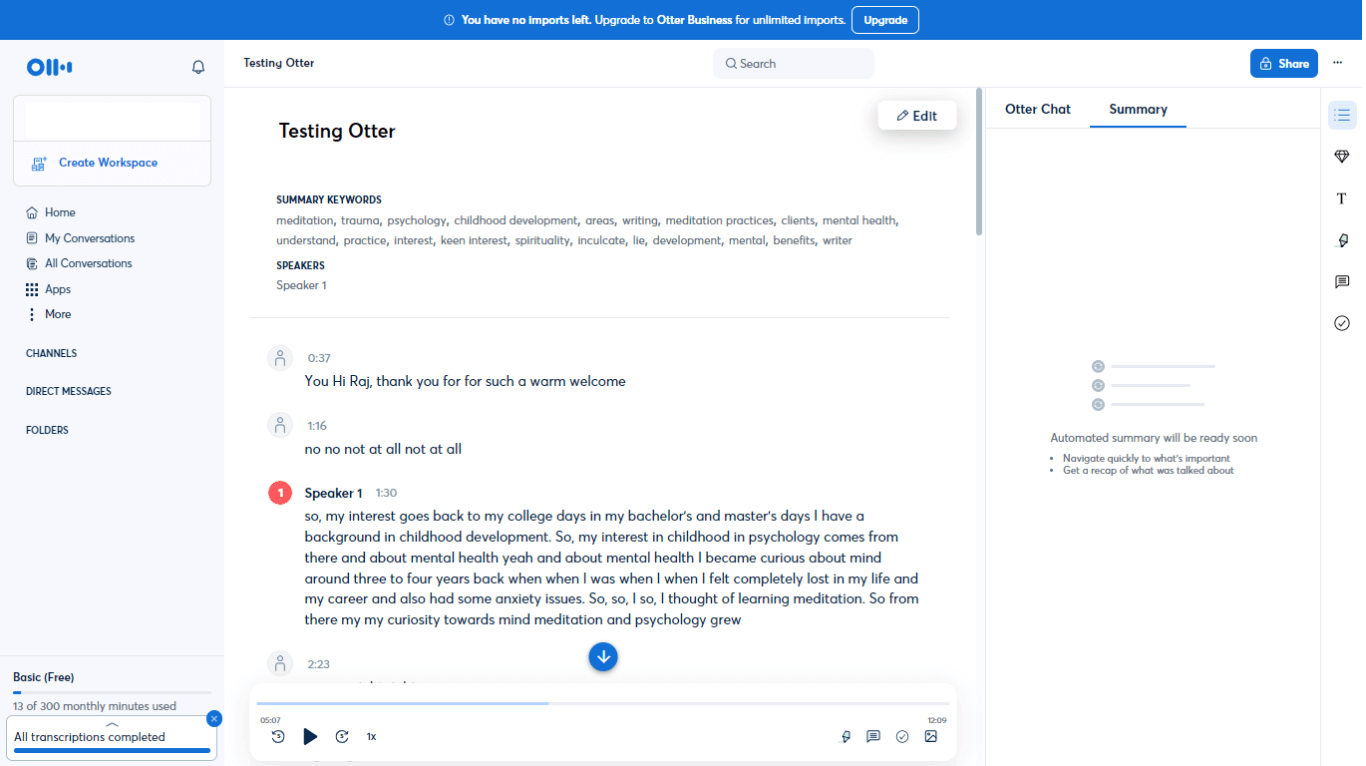
Task: Click the 'Hi Raj, thank you' line
Action: [465, 381]
